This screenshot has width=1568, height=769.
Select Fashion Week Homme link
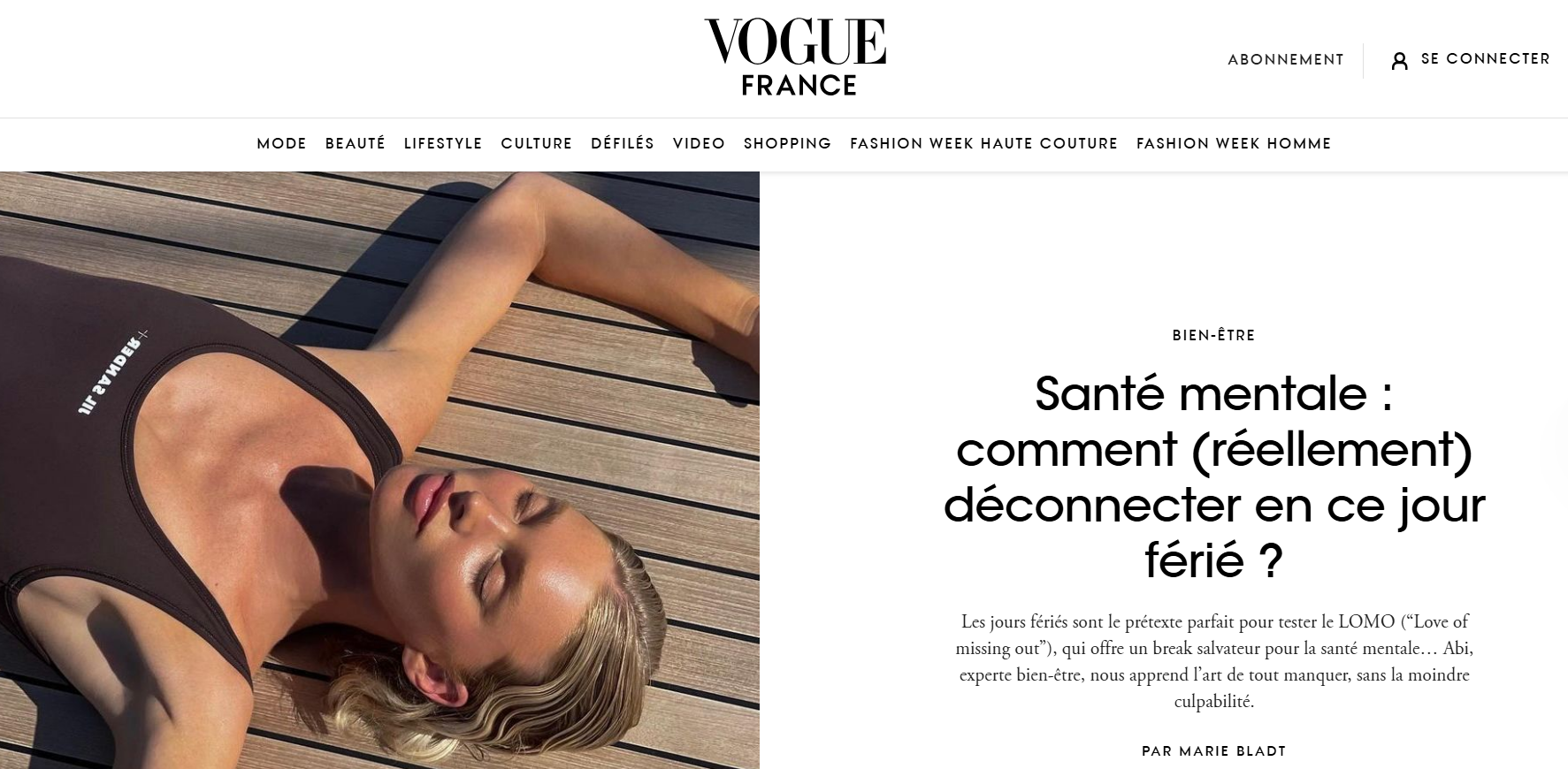[x=1234, y=143]
